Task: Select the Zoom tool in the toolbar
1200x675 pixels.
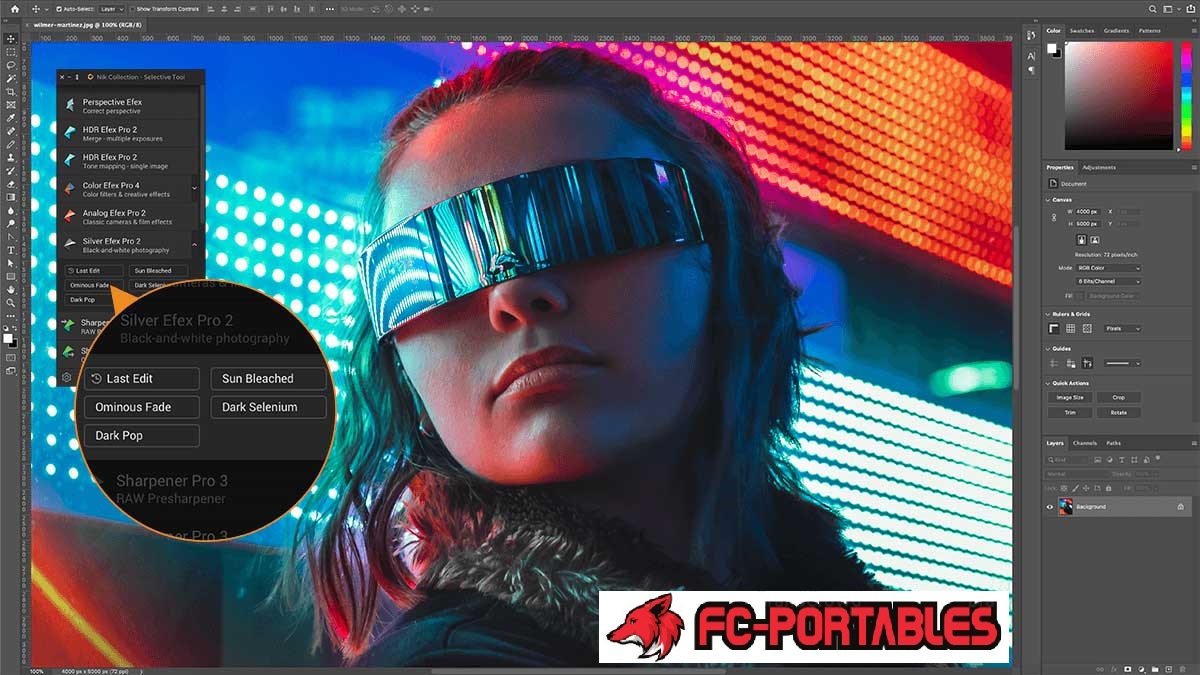Action: [x=12, y=302]
